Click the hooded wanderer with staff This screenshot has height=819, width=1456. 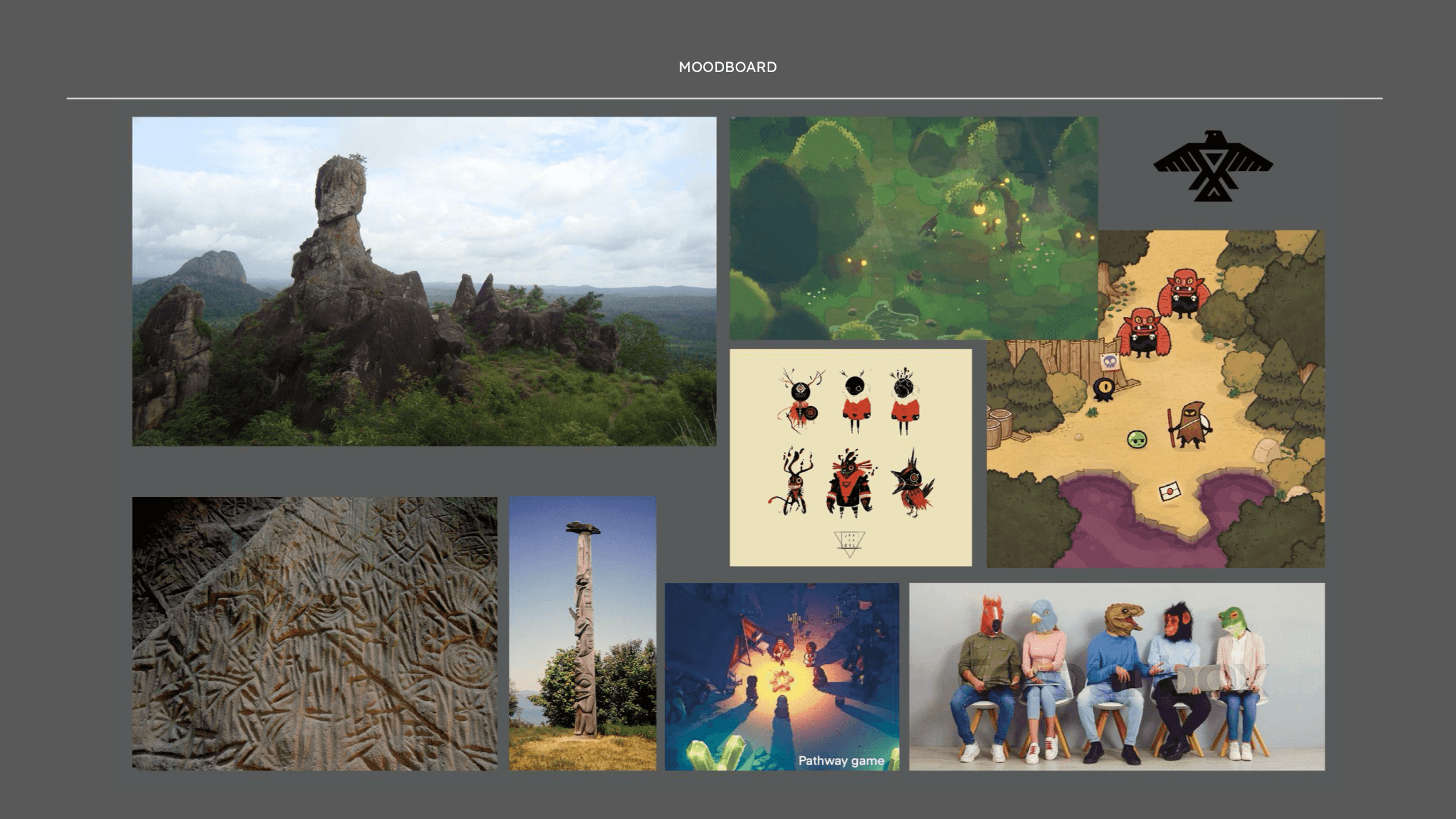1192,426
